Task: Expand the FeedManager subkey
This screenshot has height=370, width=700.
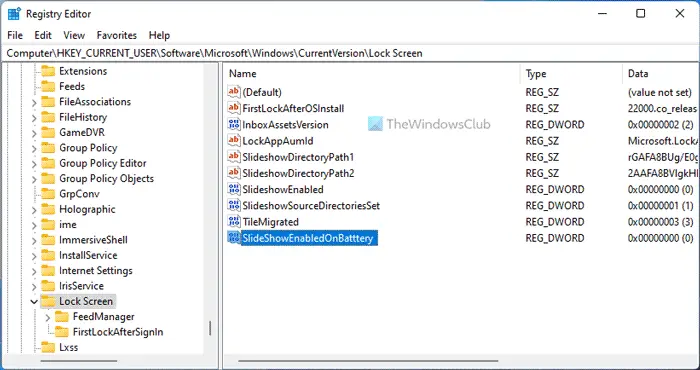Action: tap(48, 317)
